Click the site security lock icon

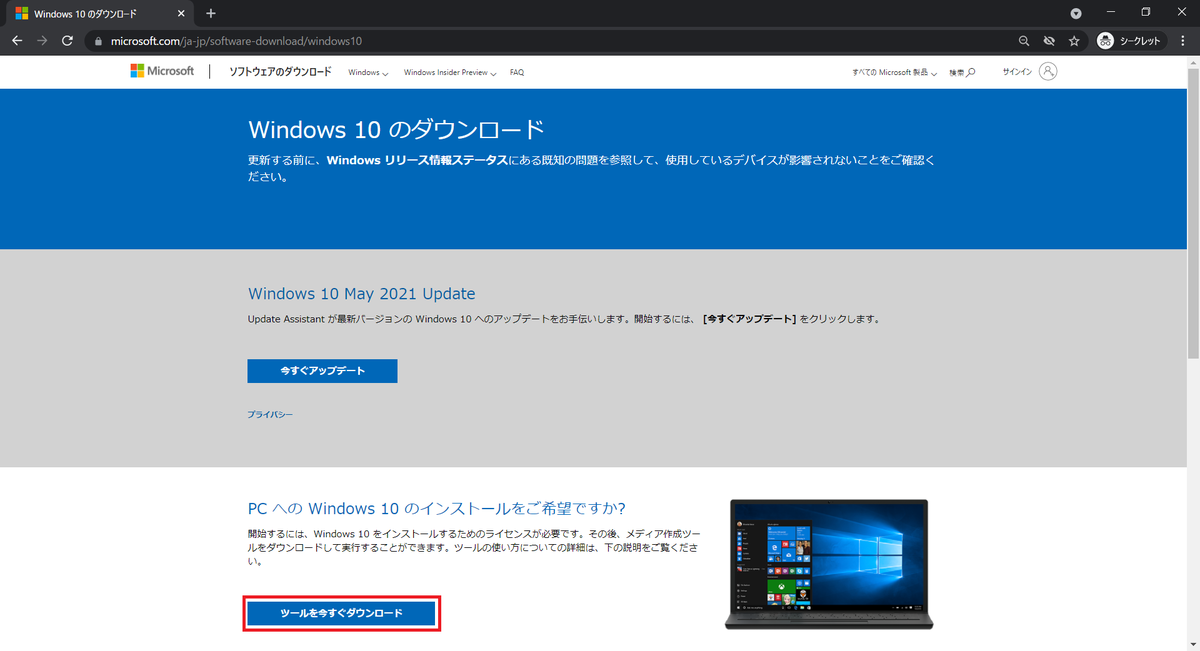pos(96,41)
